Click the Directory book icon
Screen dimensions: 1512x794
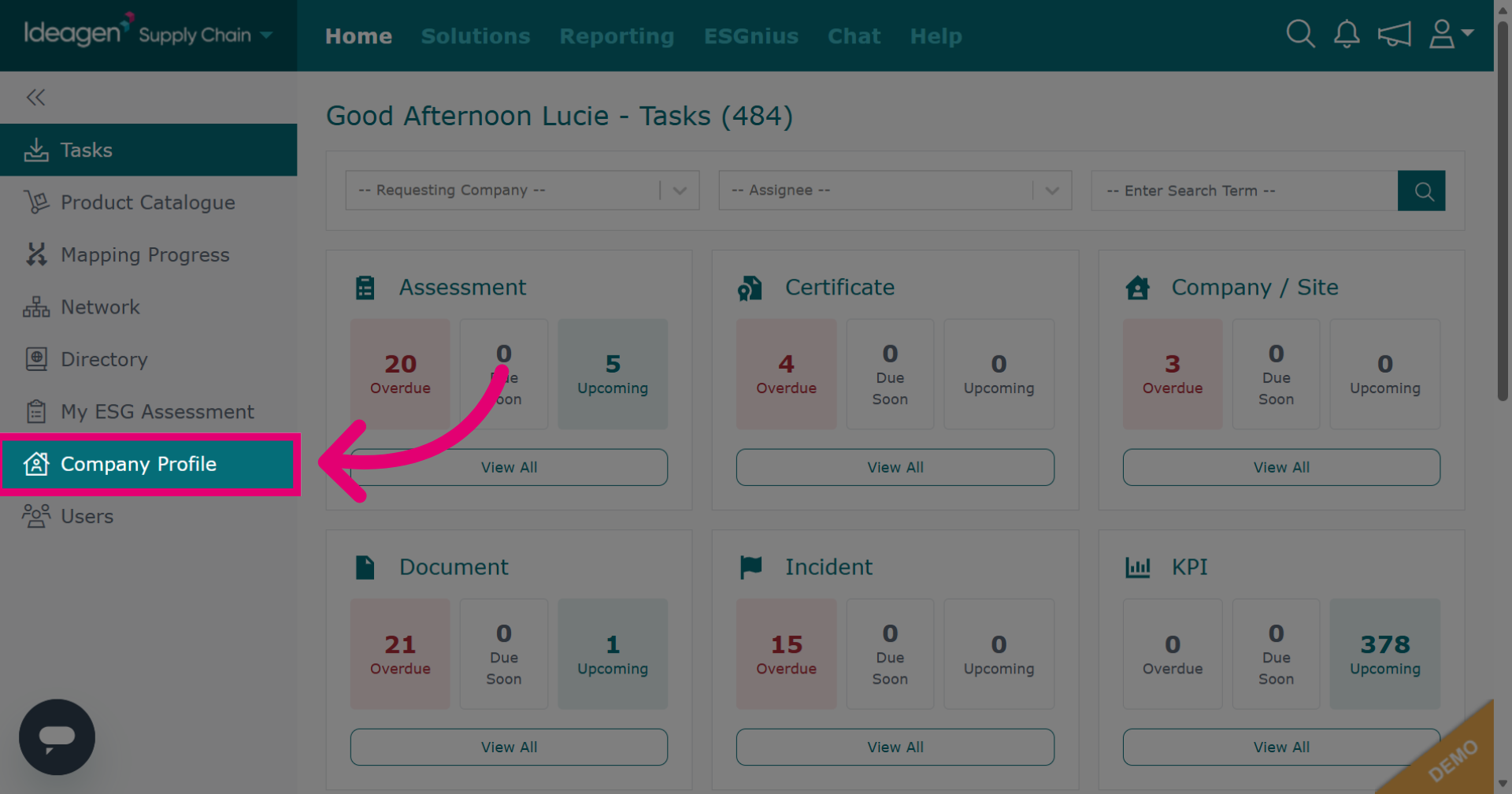click(36, 359)
